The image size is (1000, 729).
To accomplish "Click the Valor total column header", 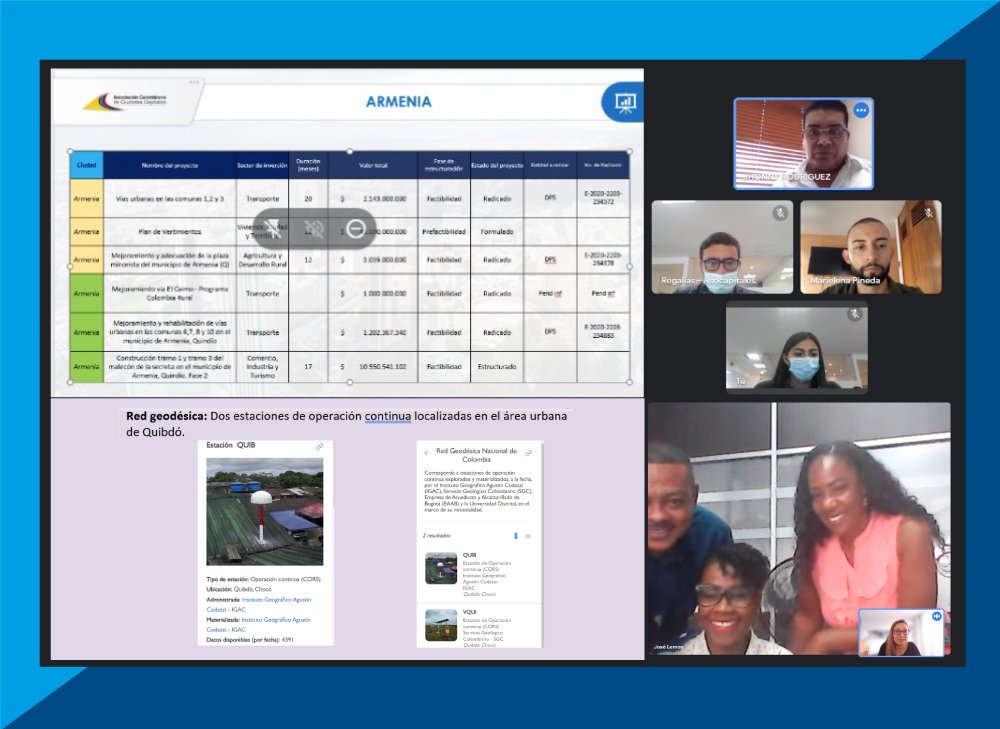I will point(373,165).
